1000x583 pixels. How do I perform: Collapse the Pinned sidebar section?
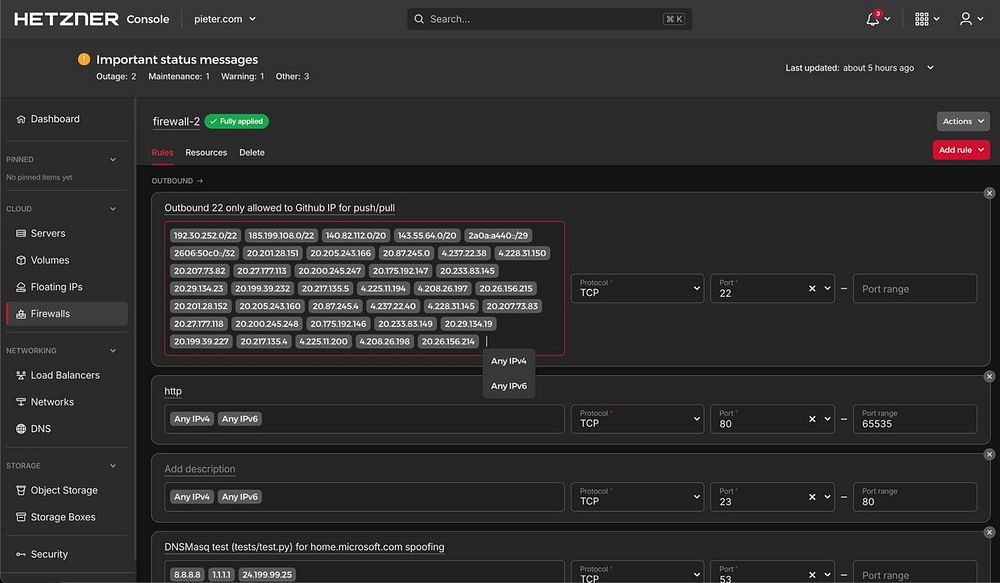click(x=113, y=159)
